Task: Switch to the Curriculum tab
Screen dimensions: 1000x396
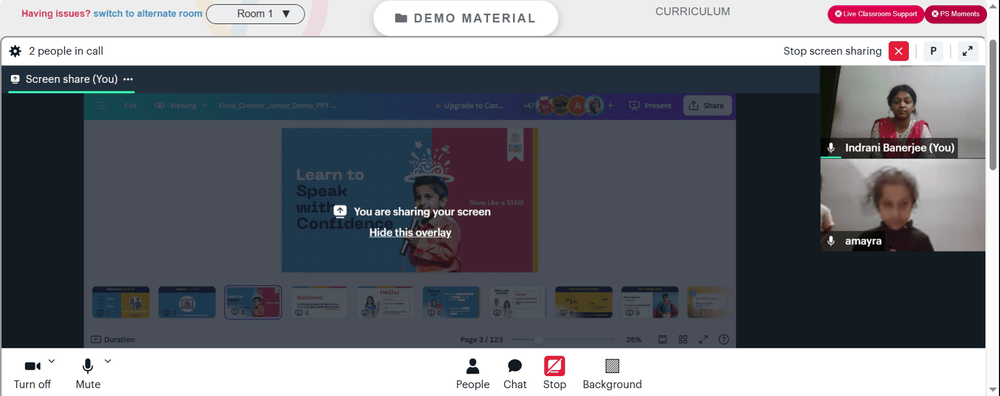Action: (x=693, y=11)
